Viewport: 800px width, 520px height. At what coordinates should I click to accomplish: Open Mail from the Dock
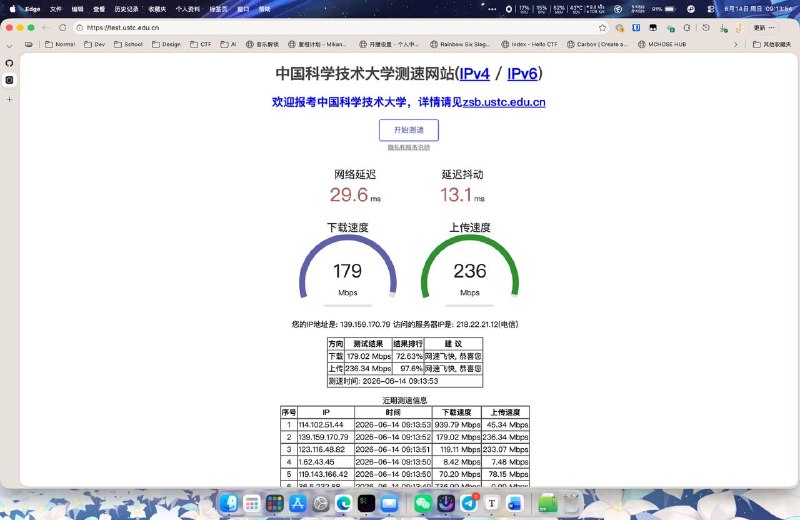coord(389,504)
